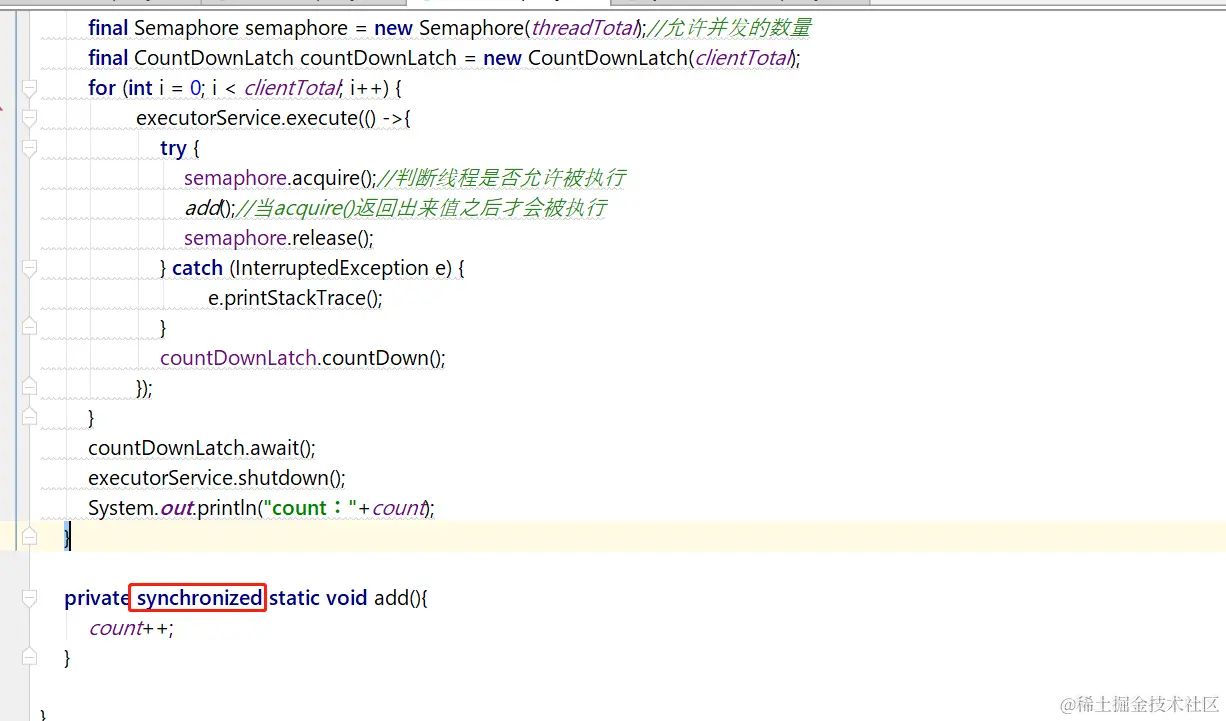
Task: Click semaphore.release() call
Action: pyautogui.click(x=279, y=238)
